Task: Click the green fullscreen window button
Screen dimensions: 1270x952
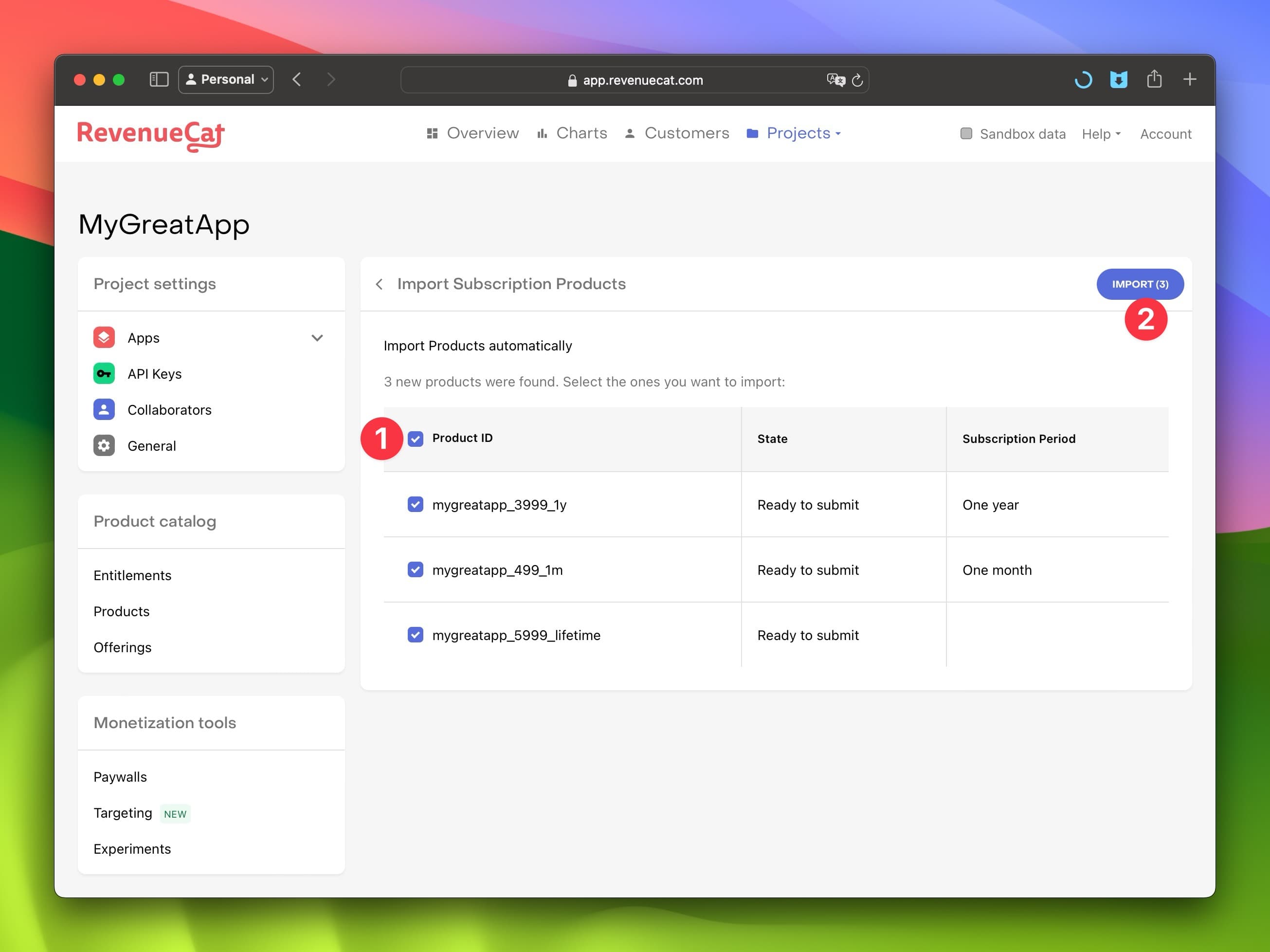Action: (x=119, y=79)
